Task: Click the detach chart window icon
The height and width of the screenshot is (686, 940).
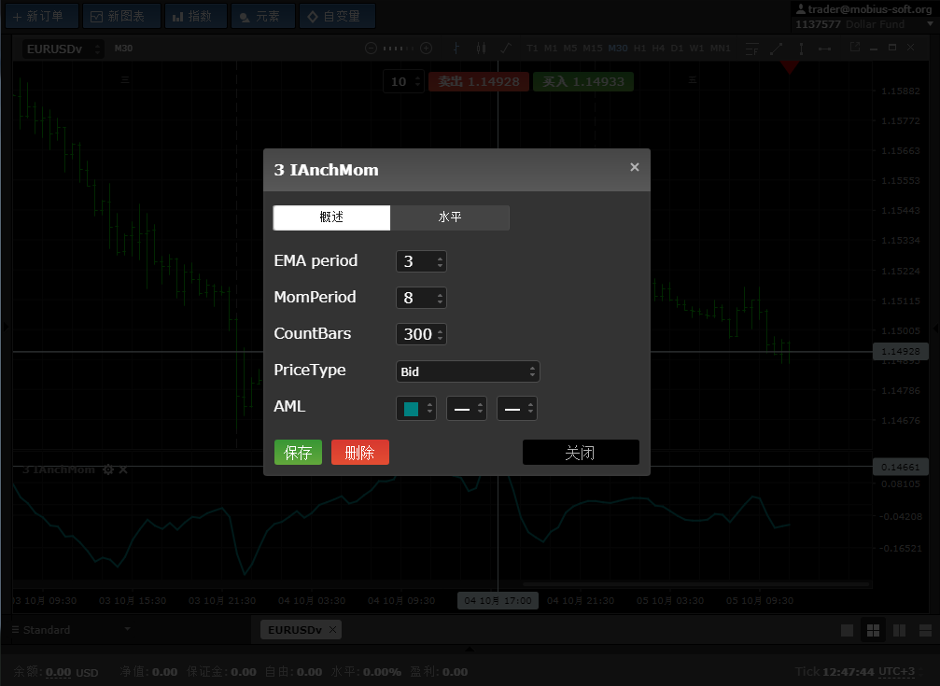Action: click(x=855, y=47)
